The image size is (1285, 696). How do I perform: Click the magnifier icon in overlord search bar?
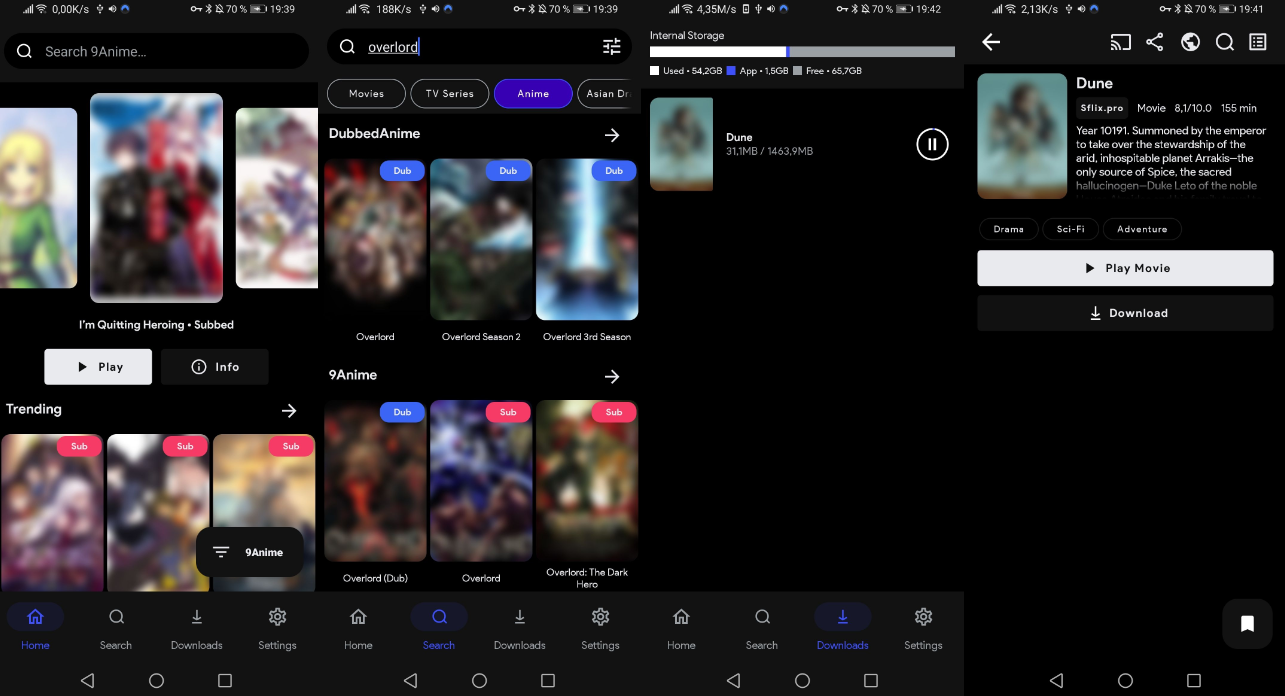347,47
